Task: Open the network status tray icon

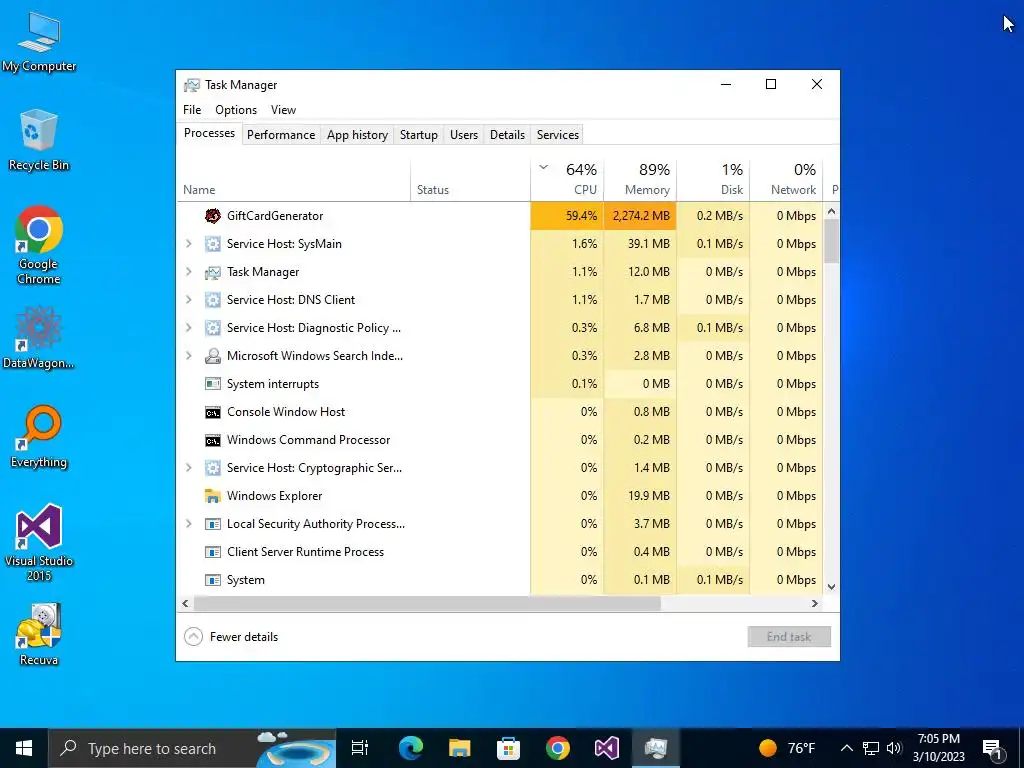Action: 871,748
